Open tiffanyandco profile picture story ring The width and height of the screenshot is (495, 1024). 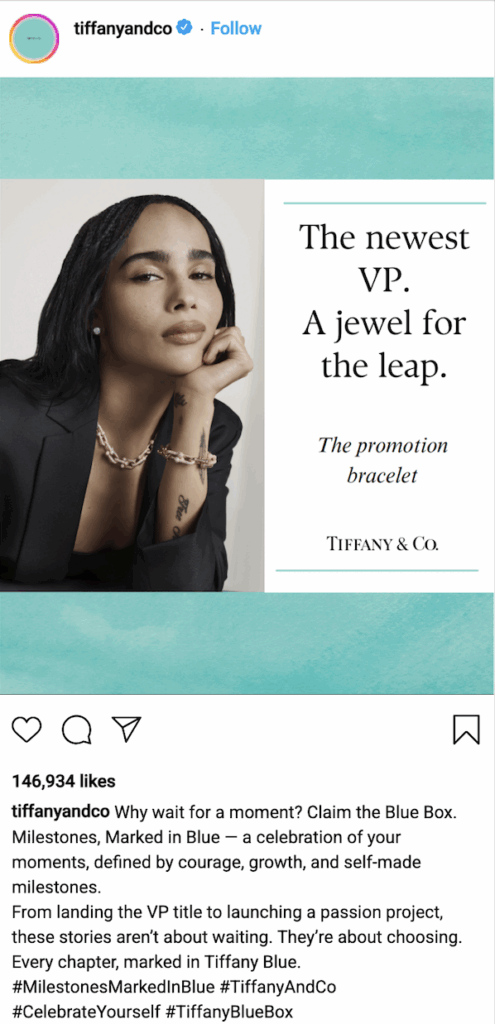[34, 39]
